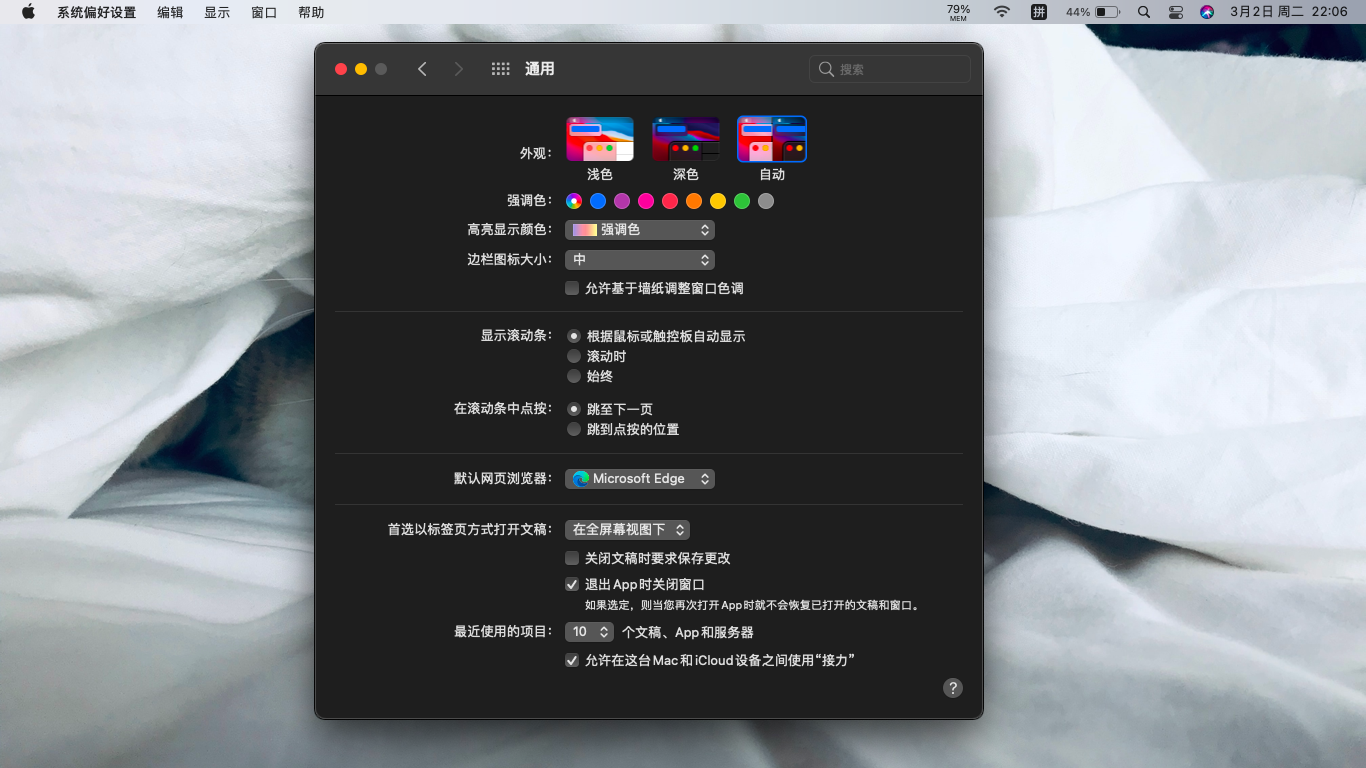Choose the purple accent color
1366x768 pixels.
[622, 201]
